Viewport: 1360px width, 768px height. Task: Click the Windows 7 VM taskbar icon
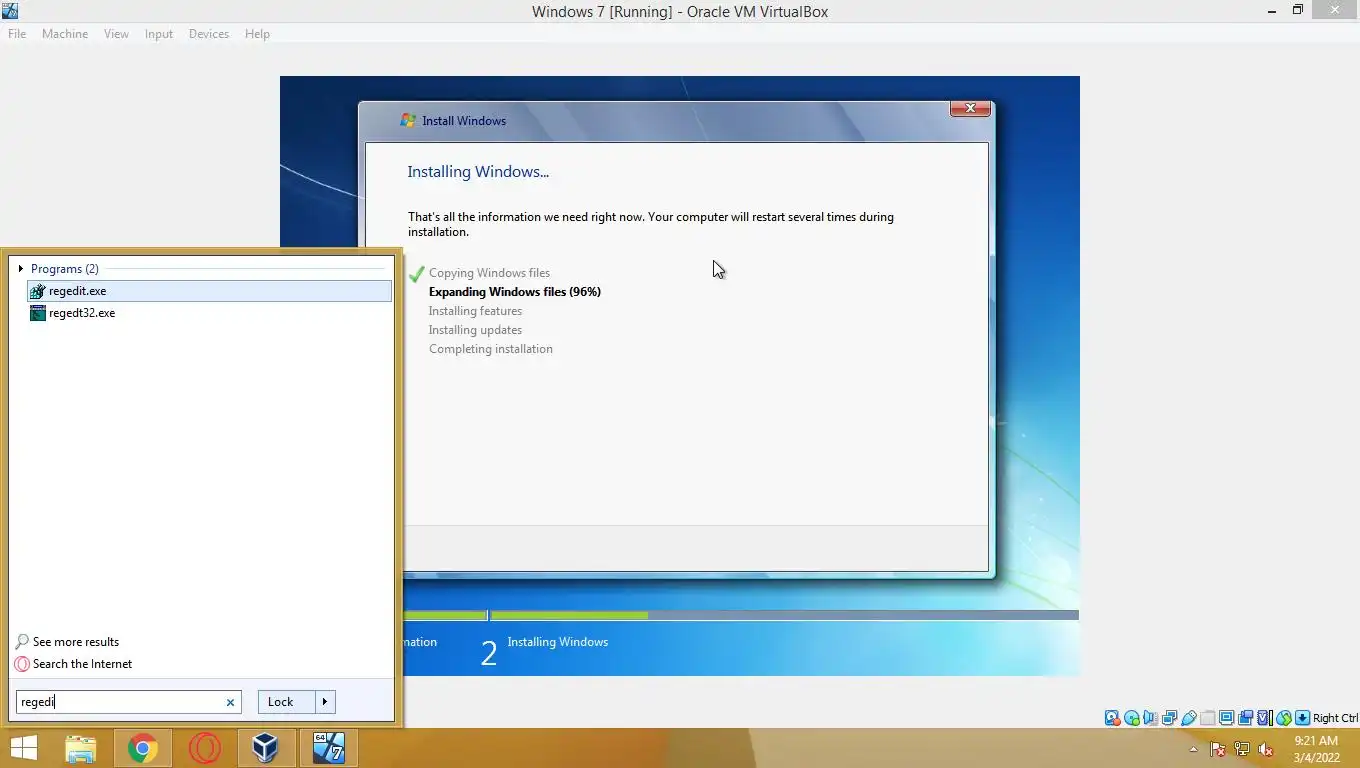328,748
